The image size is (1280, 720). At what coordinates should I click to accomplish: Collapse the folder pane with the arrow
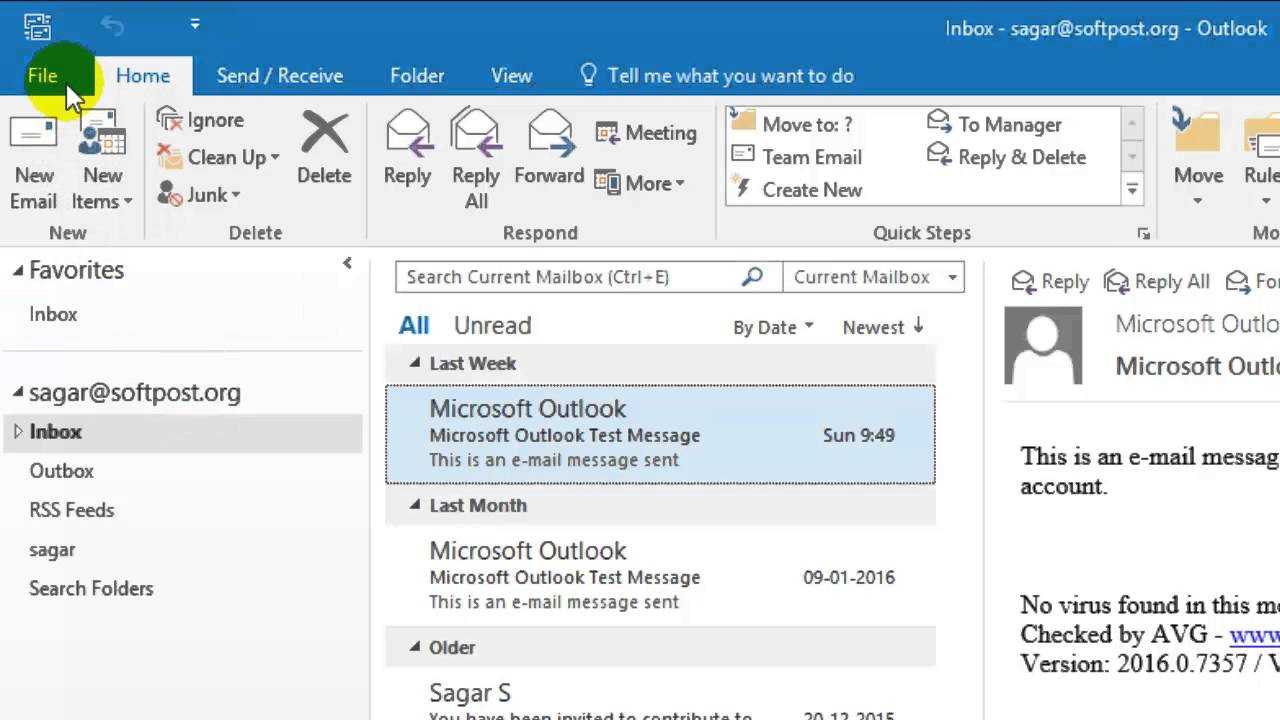pos(347,263)
